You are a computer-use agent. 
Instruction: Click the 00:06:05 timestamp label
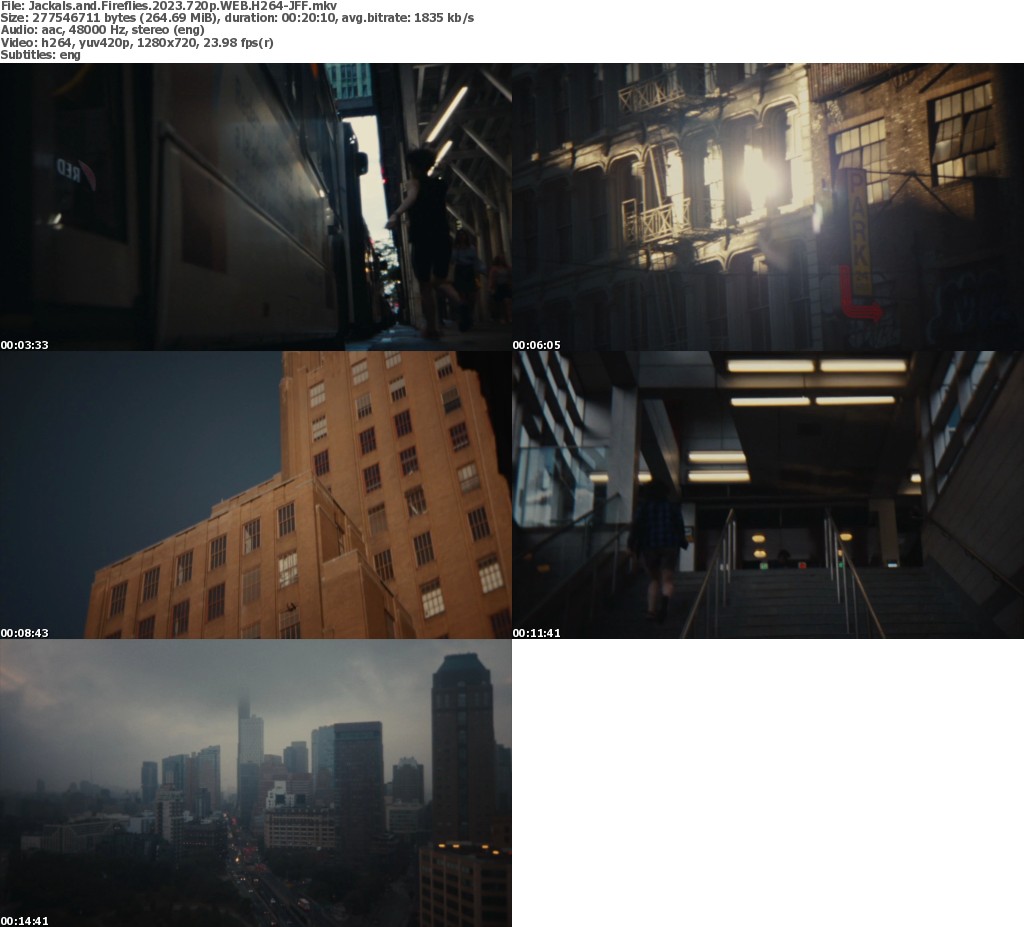pos(537,345)
